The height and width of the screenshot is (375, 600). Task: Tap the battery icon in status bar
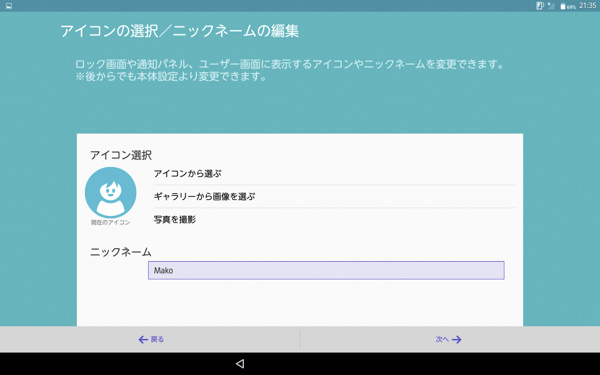coord(562,6)
